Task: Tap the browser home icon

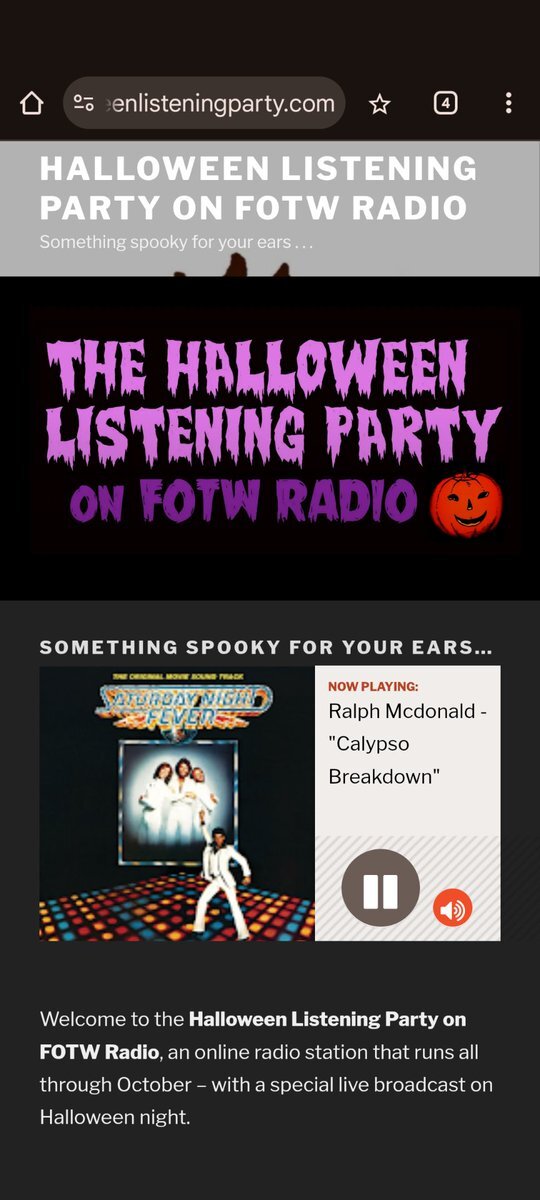Action: pos(32,103)
